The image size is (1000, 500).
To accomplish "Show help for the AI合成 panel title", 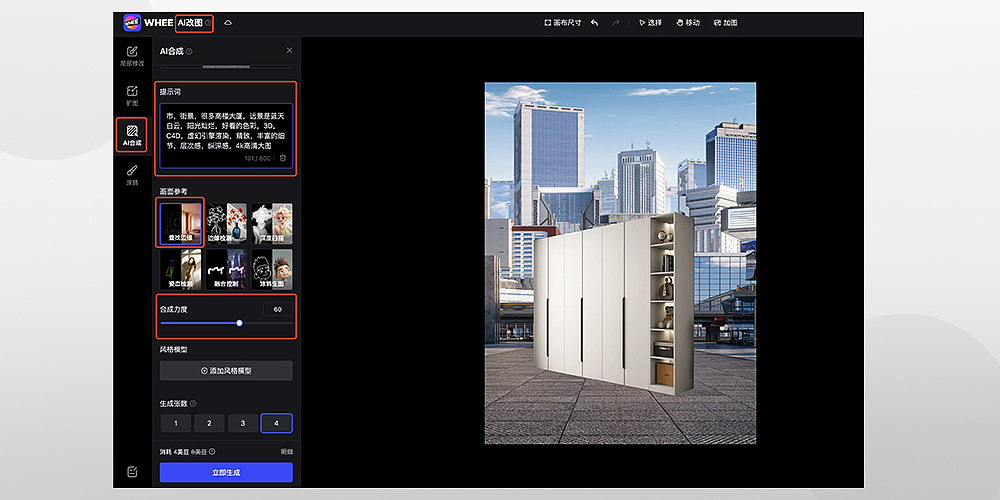I will [189, 52].
